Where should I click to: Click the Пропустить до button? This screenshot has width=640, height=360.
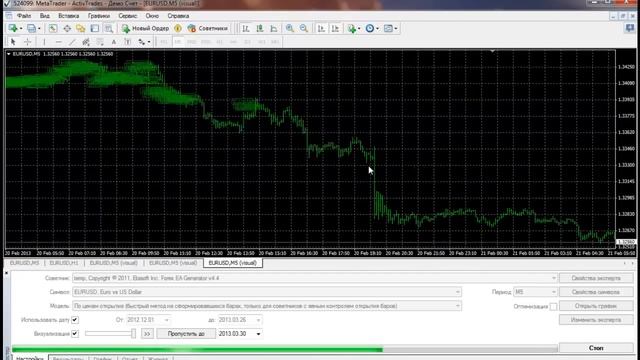tap(186, 333)
